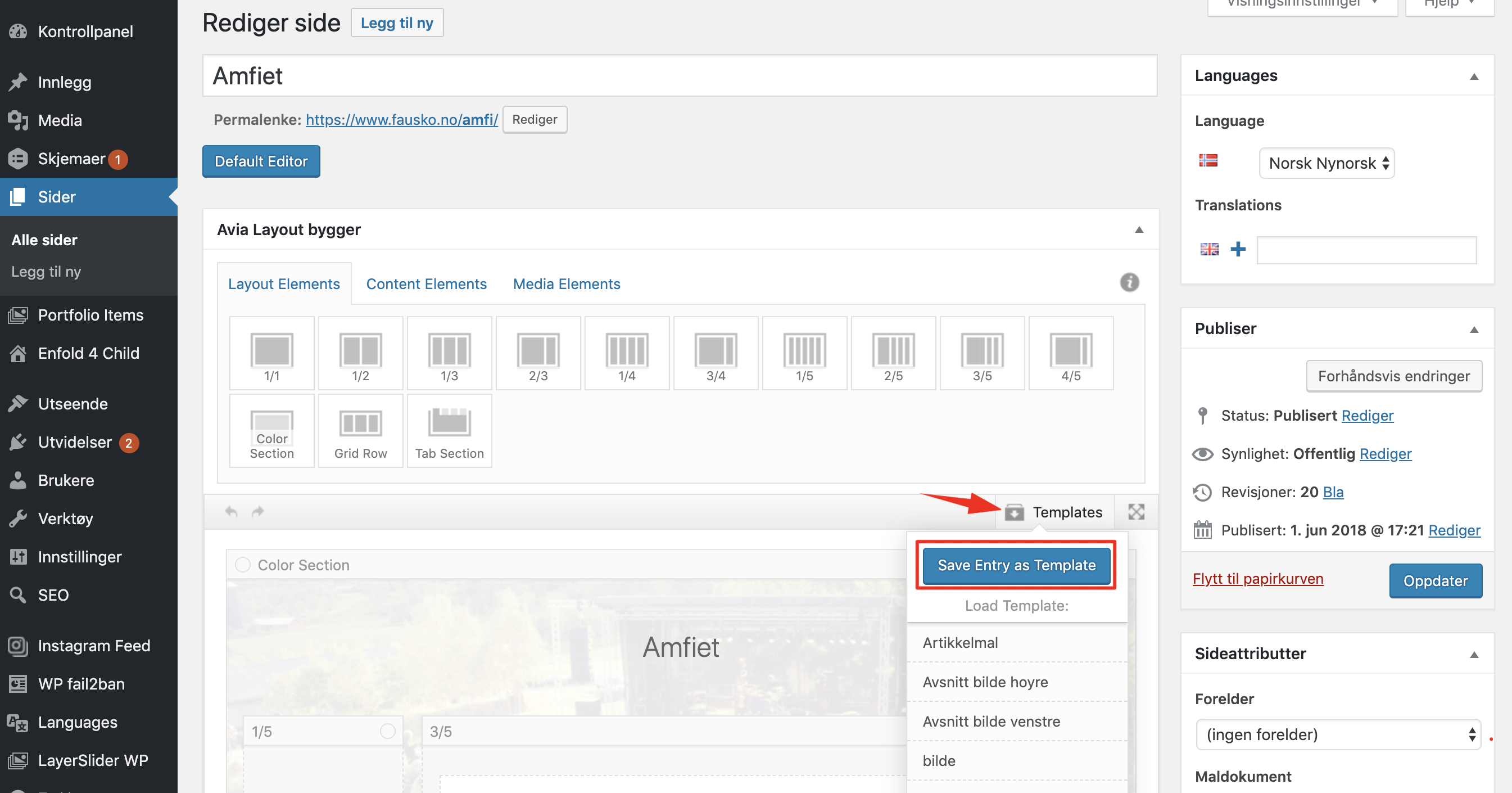This screenshot has width=1512, height=793.
Task: Open the Forelder parent page dropdown
Action: [x=1338, y=735]
